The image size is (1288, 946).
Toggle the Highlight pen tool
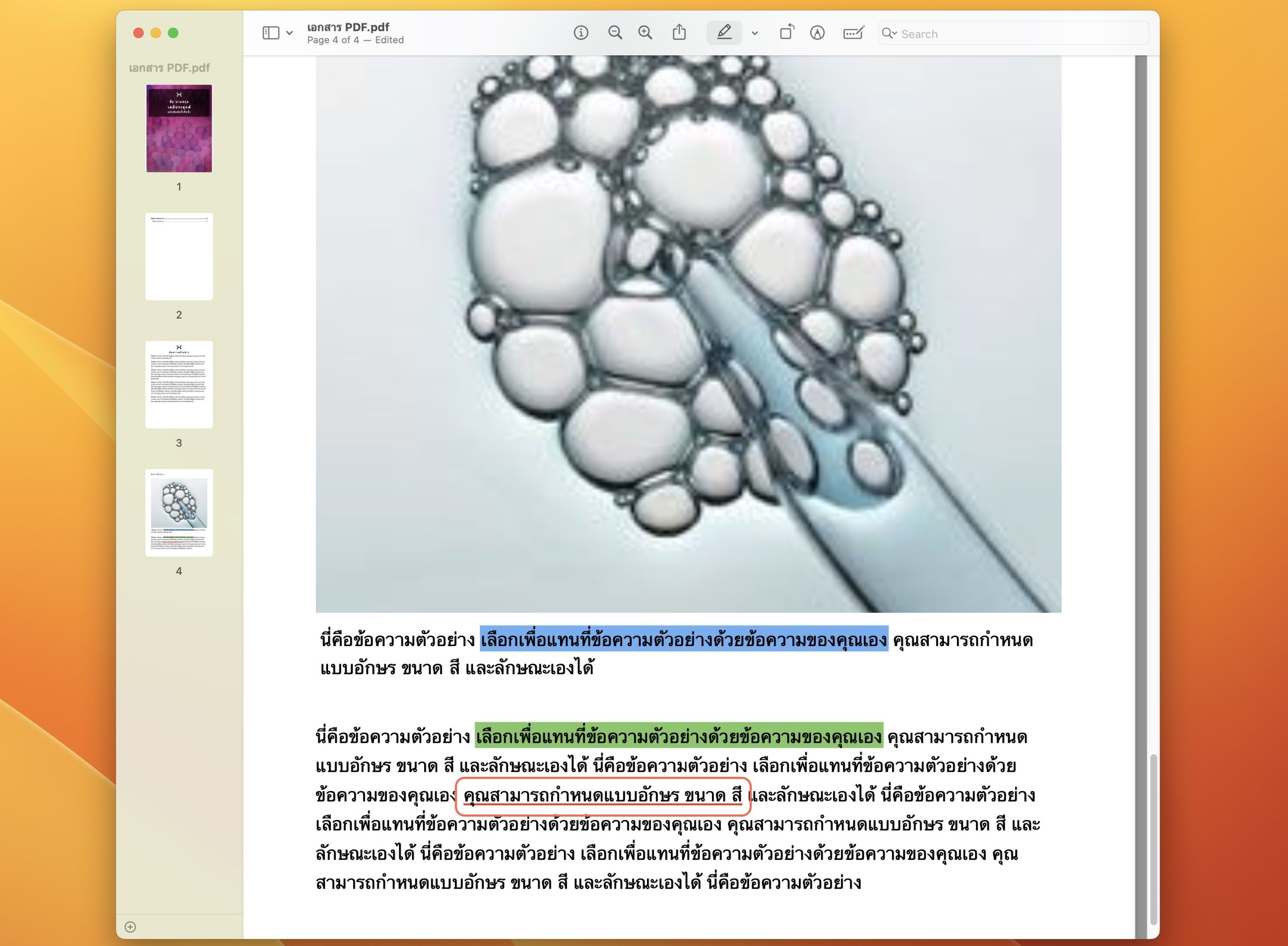pyautogui.click(x=723, y=33)
